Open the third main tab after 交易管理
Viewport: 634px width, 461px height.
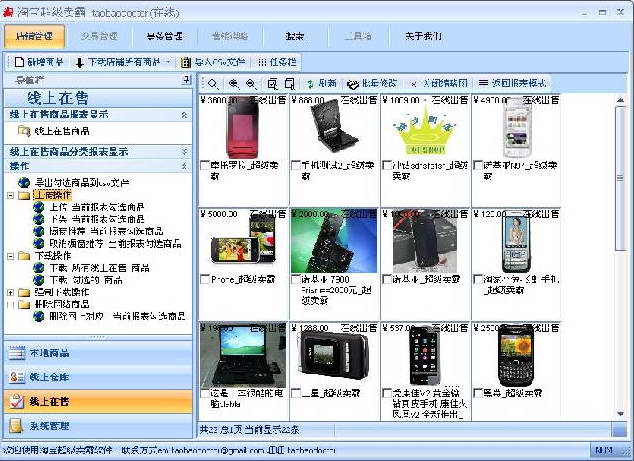coord(165,36)
